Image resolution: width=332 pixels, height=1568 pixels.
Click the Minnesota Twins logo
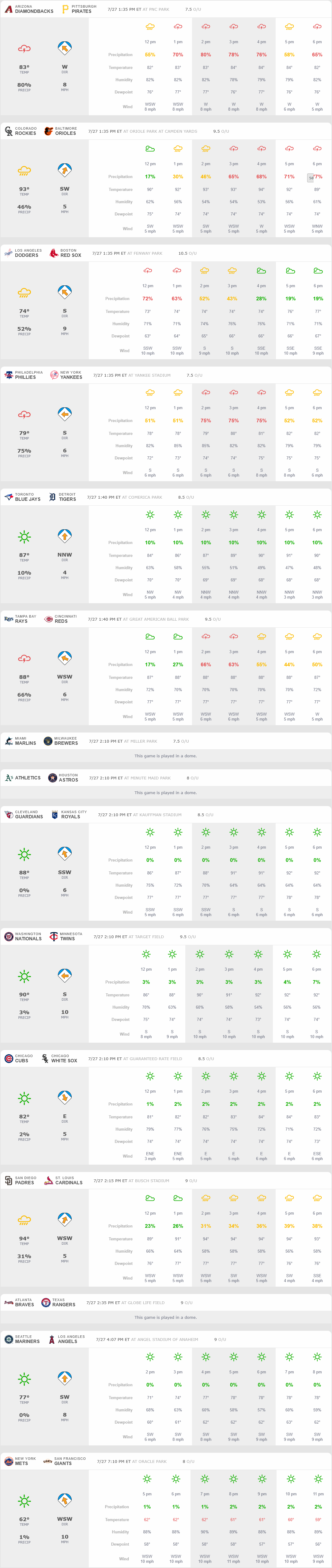click(x=54, y=936)
